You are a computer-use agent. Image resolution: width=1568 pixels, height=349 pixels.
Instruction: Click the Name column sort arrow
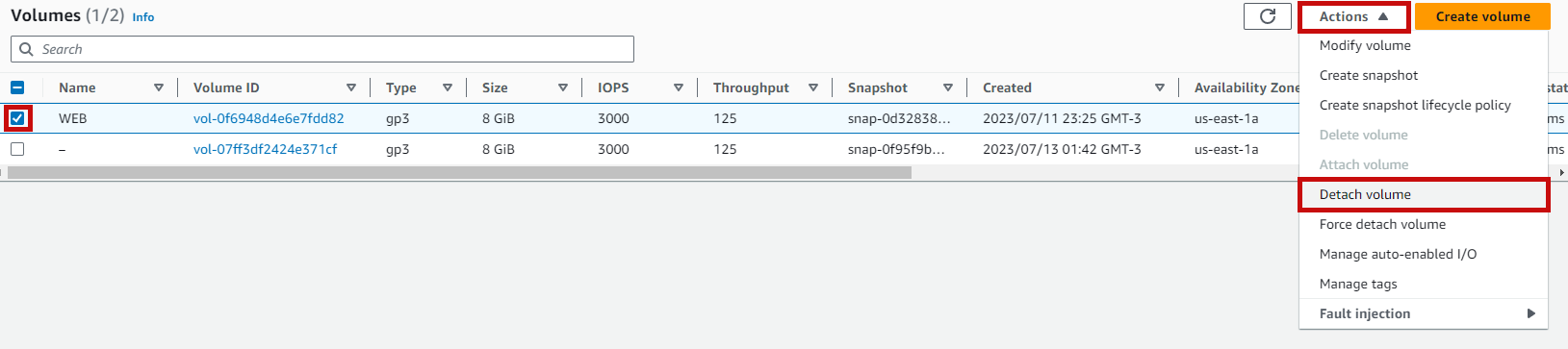tap(159, 87)
